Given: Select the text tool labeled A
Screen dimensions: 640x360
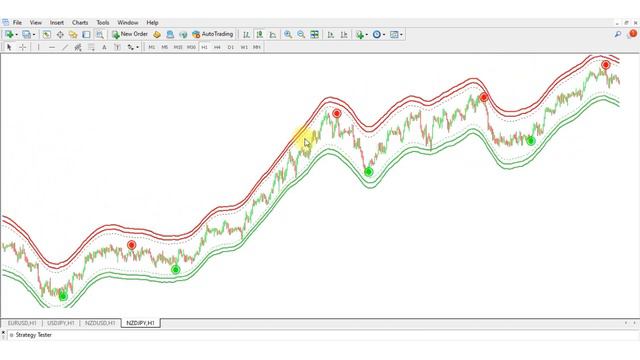Looking at the screenshot, I should (104, 47).
